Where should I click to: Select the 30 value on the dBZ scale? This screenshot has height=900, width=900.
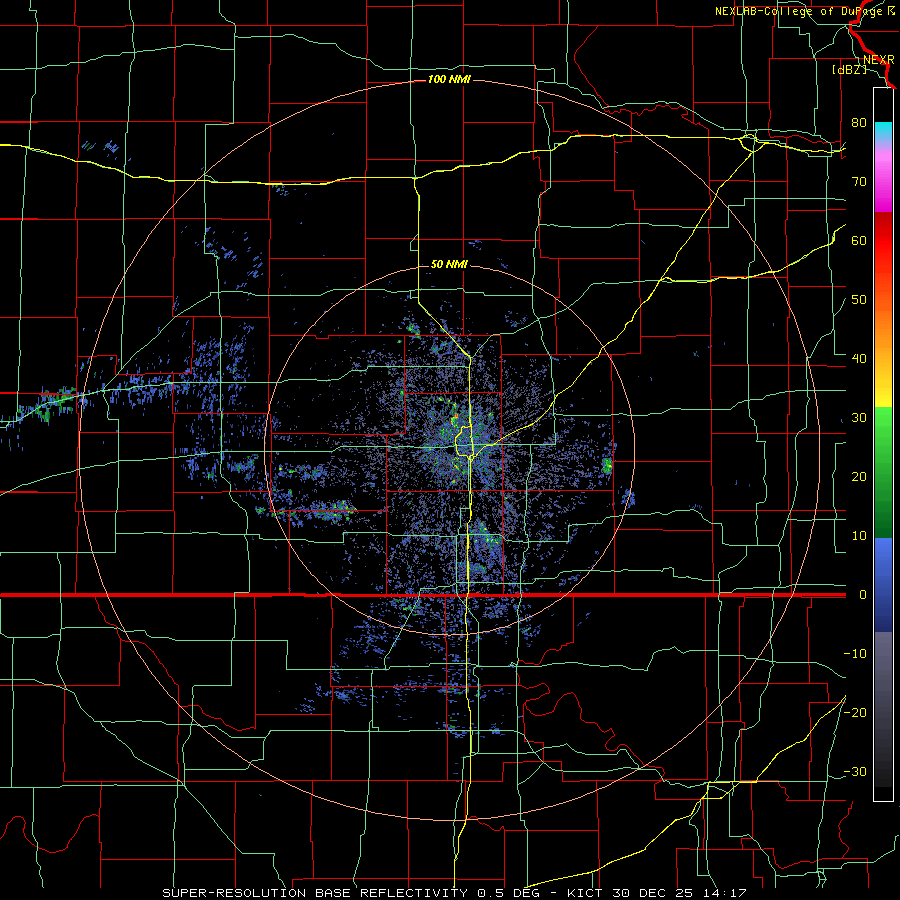click(859, 418)
